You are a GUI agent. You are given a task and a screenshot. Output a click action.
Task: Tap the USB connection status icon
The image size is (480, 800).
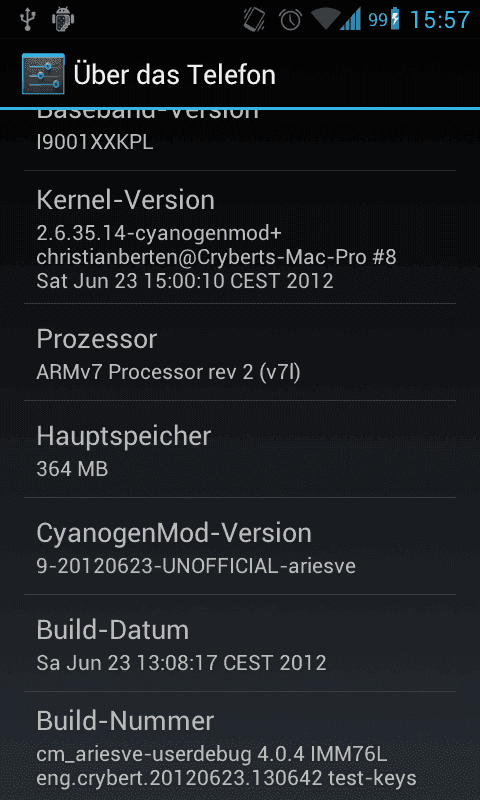pyautogui.click(x=27, y=19)
